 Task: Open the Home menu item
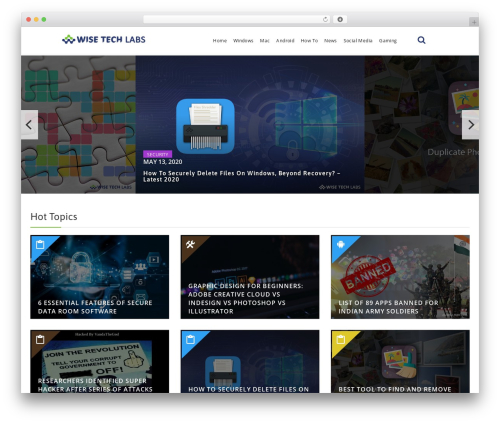click(220, 41)
